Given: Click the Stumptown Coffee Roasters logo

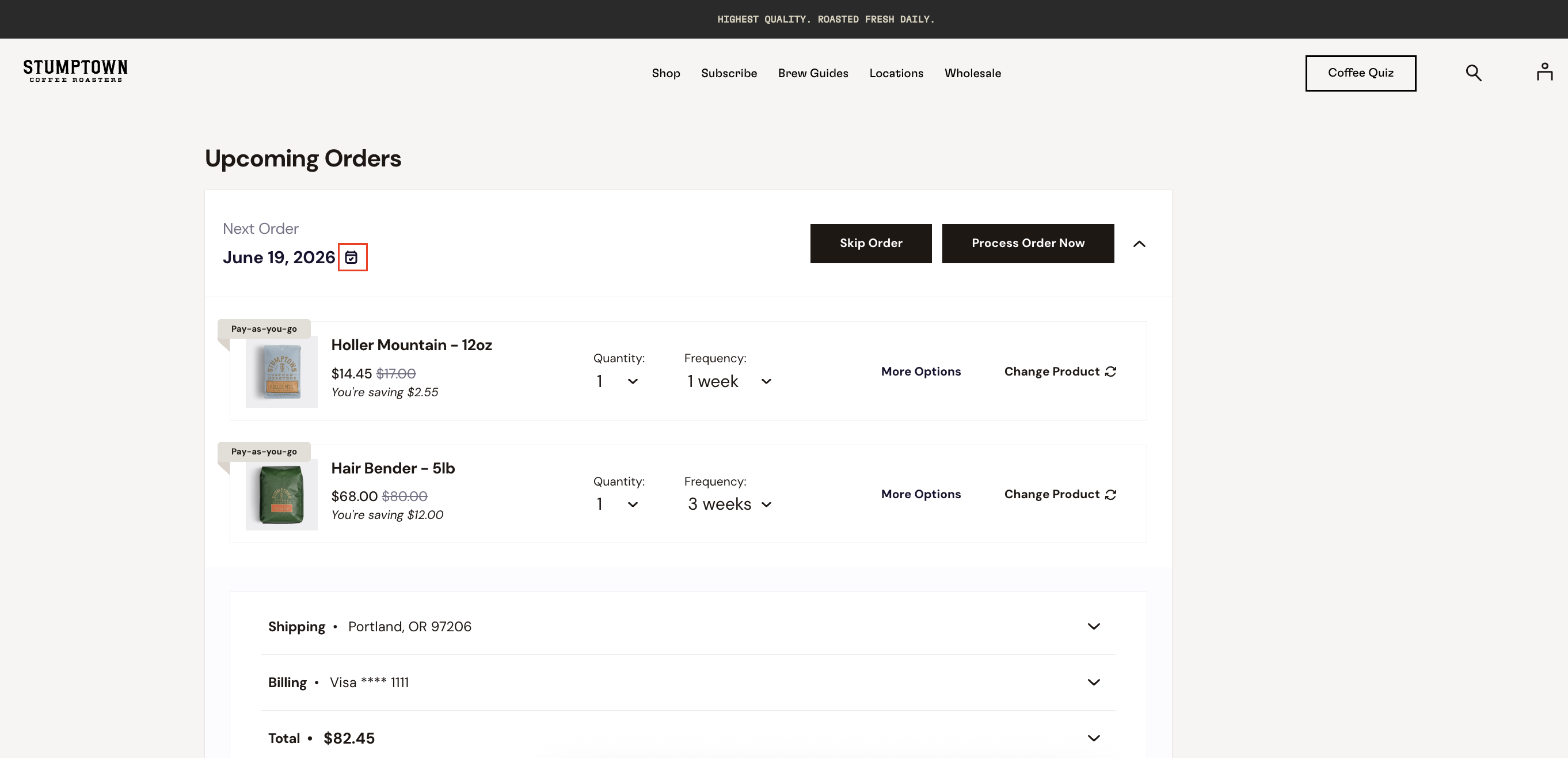Looking at the screenshot, I should (75, 71).
